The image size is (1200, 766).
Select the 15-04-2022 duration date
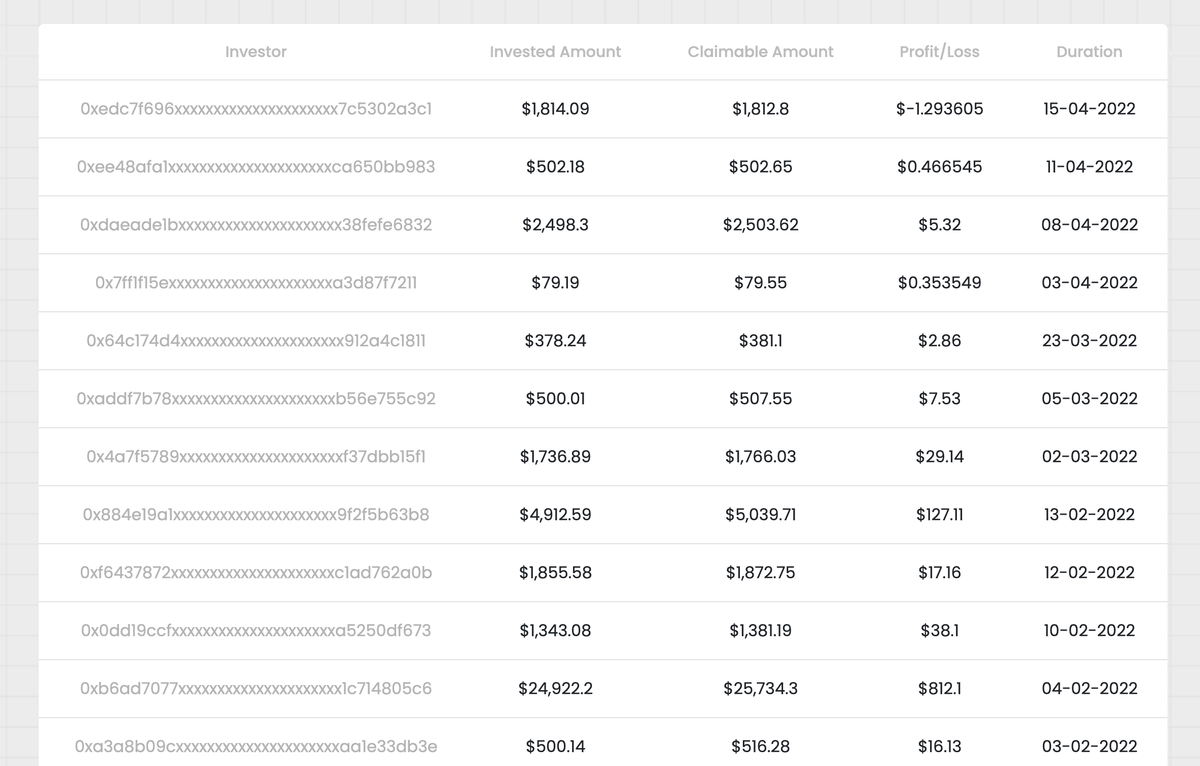(x=1089, y=109)
